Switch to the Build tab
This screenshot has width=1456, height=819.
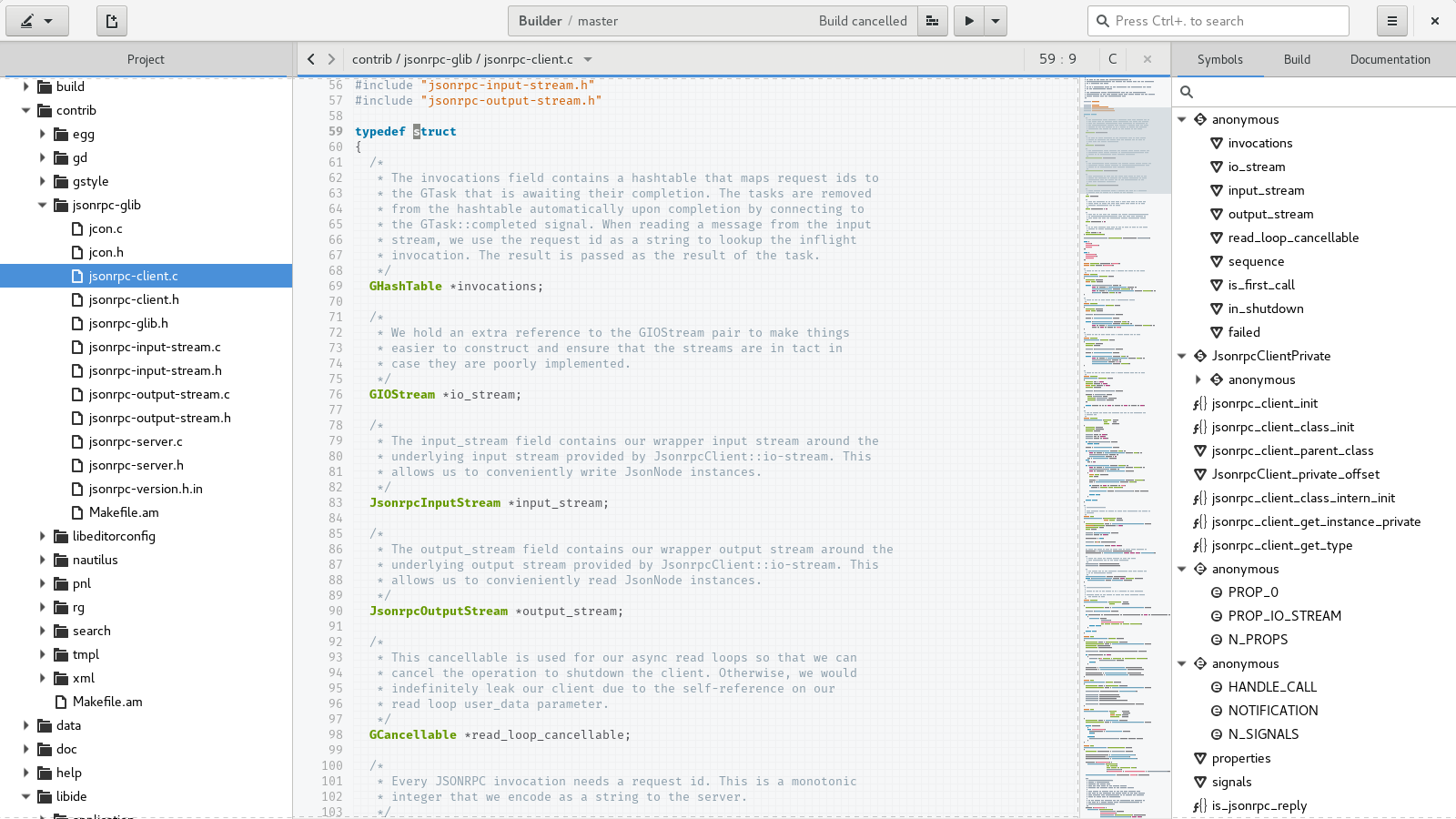click(1297, 59)
